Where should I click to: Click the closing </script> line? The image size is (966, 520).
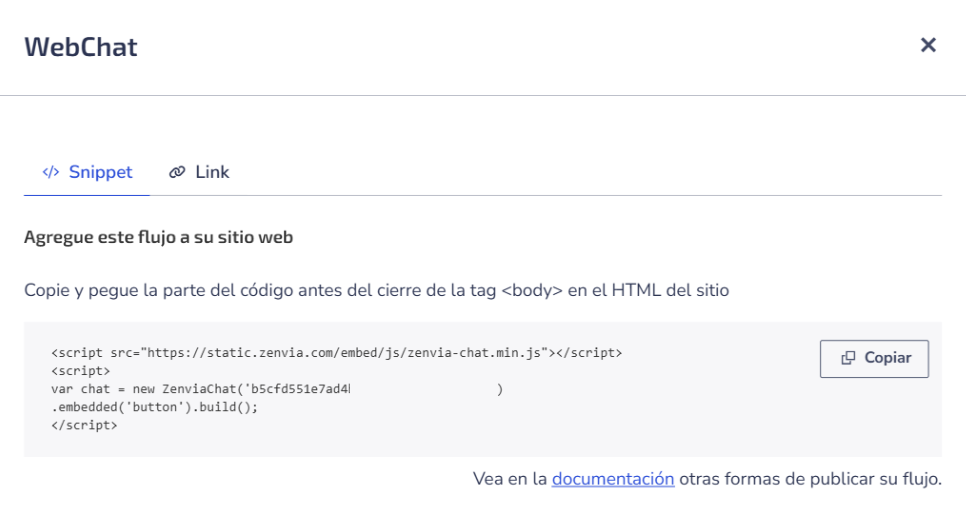coord(84,425)
